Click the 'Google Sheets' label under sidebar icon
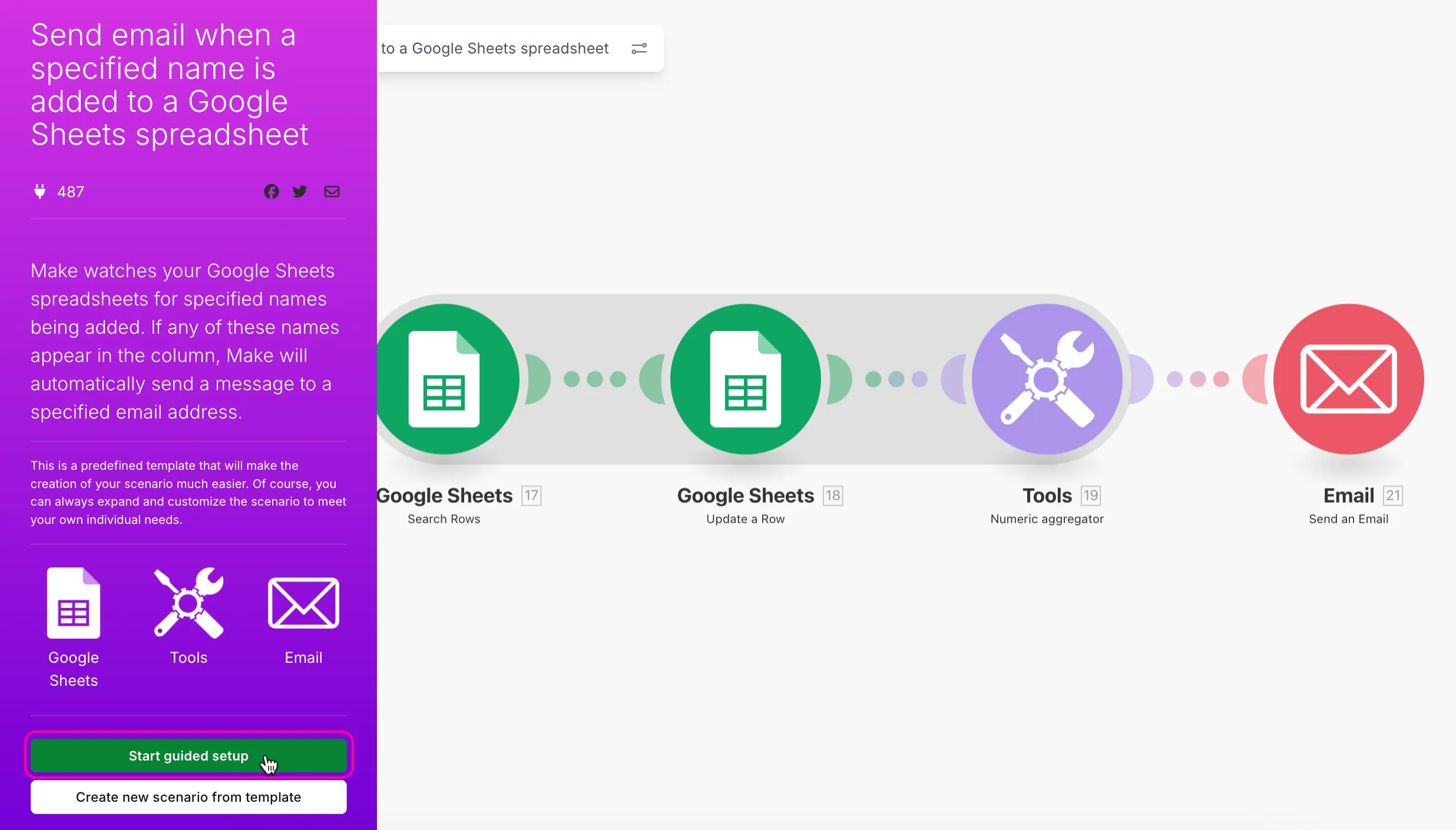Viewport: 1456px width, 830px height. point(74,669)
